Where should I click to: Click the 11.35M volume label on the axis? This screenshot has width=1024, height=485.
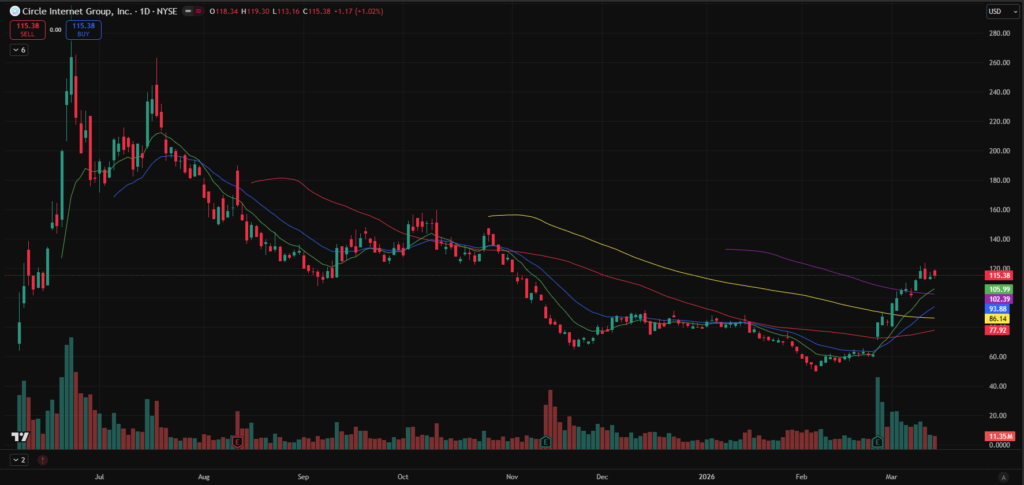coord(1000,437)
